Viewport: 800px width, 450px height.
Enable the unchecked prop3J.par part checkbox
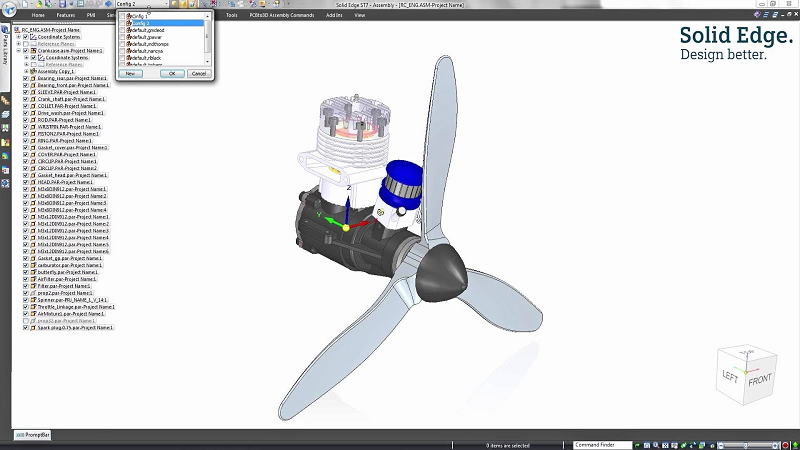pos(26,320)
